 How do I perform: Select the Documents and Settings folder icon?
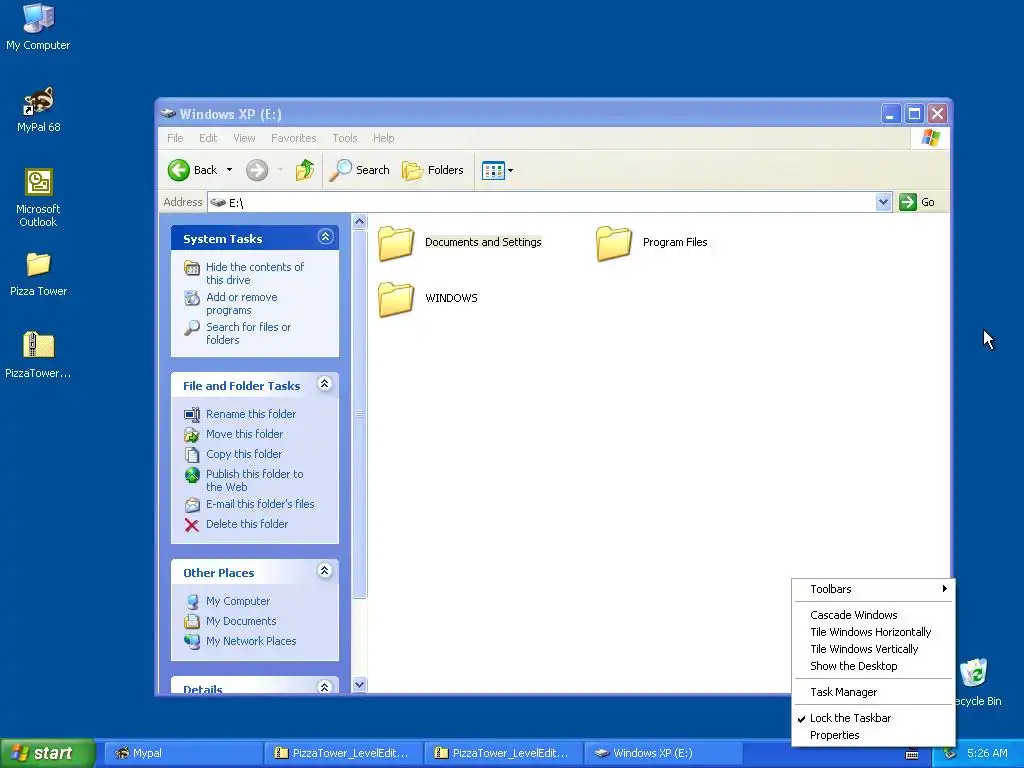coord(396,244)
